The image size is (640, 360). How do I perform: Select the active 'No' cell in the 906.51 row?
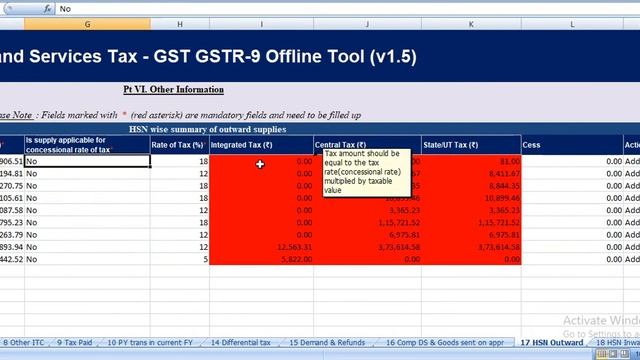coord(87,161)
